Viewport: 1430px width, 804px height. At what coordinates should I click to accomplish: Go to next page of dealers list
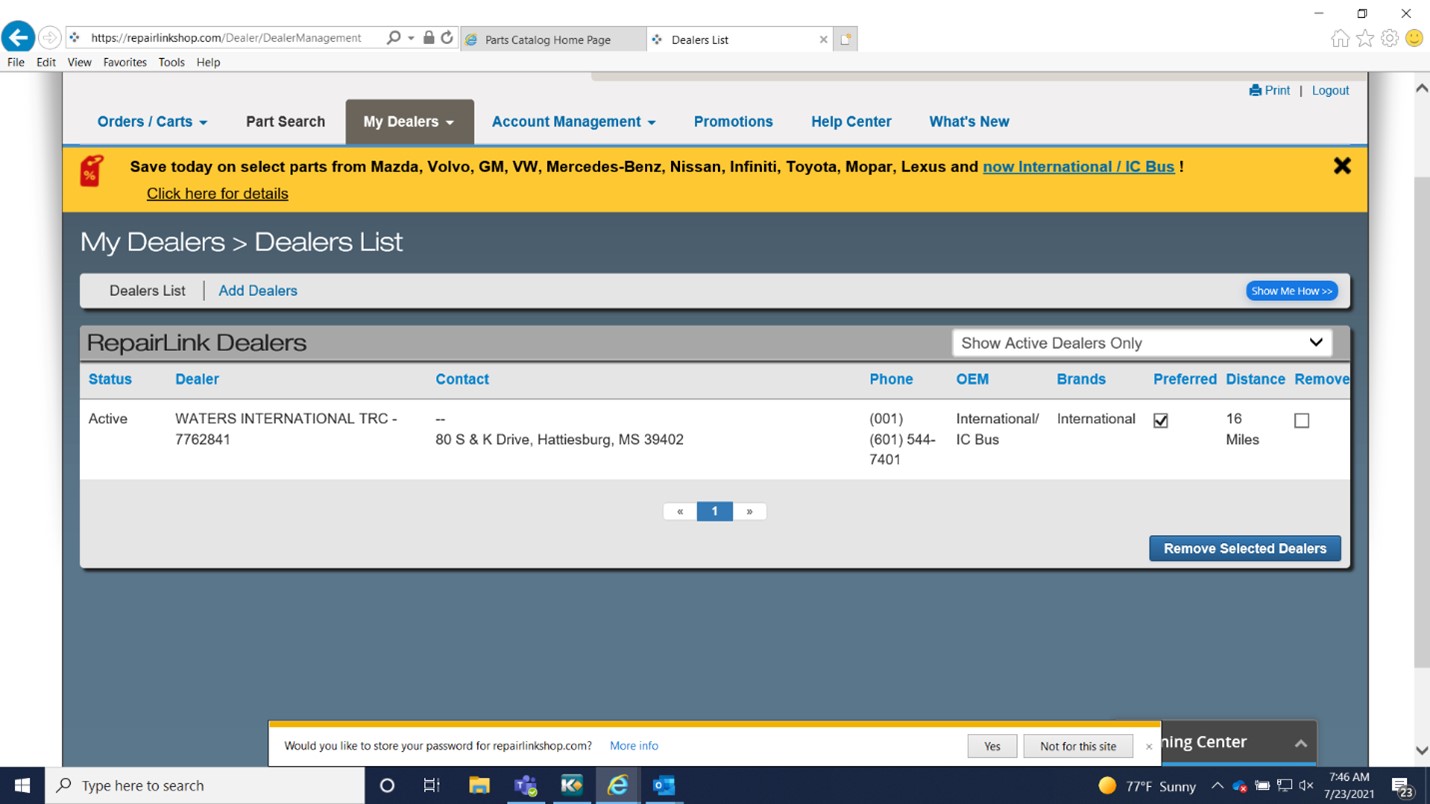point(749,511)
